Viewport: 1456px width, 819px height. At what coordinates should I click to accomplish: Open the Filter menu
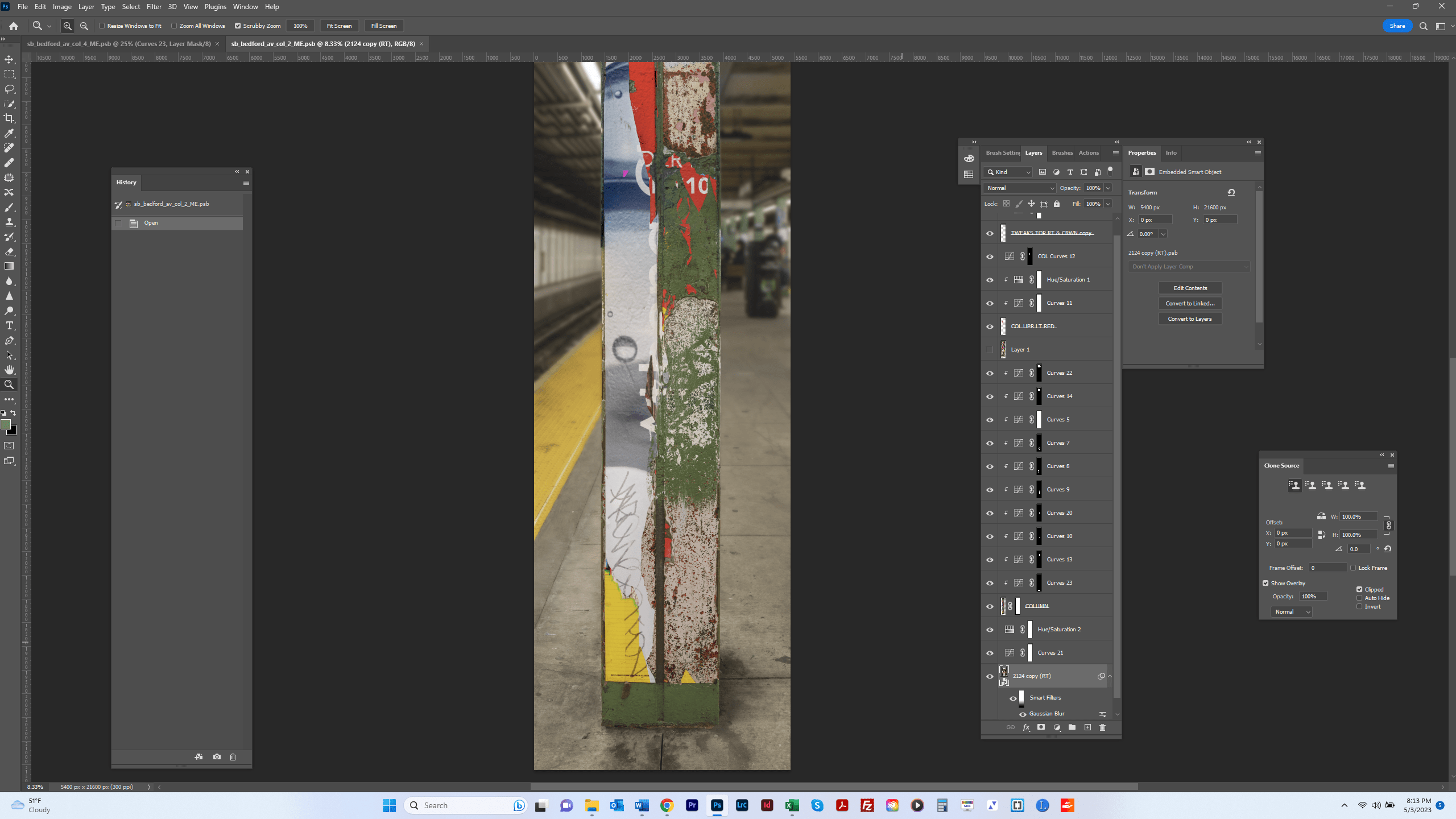tap(154, 6)
